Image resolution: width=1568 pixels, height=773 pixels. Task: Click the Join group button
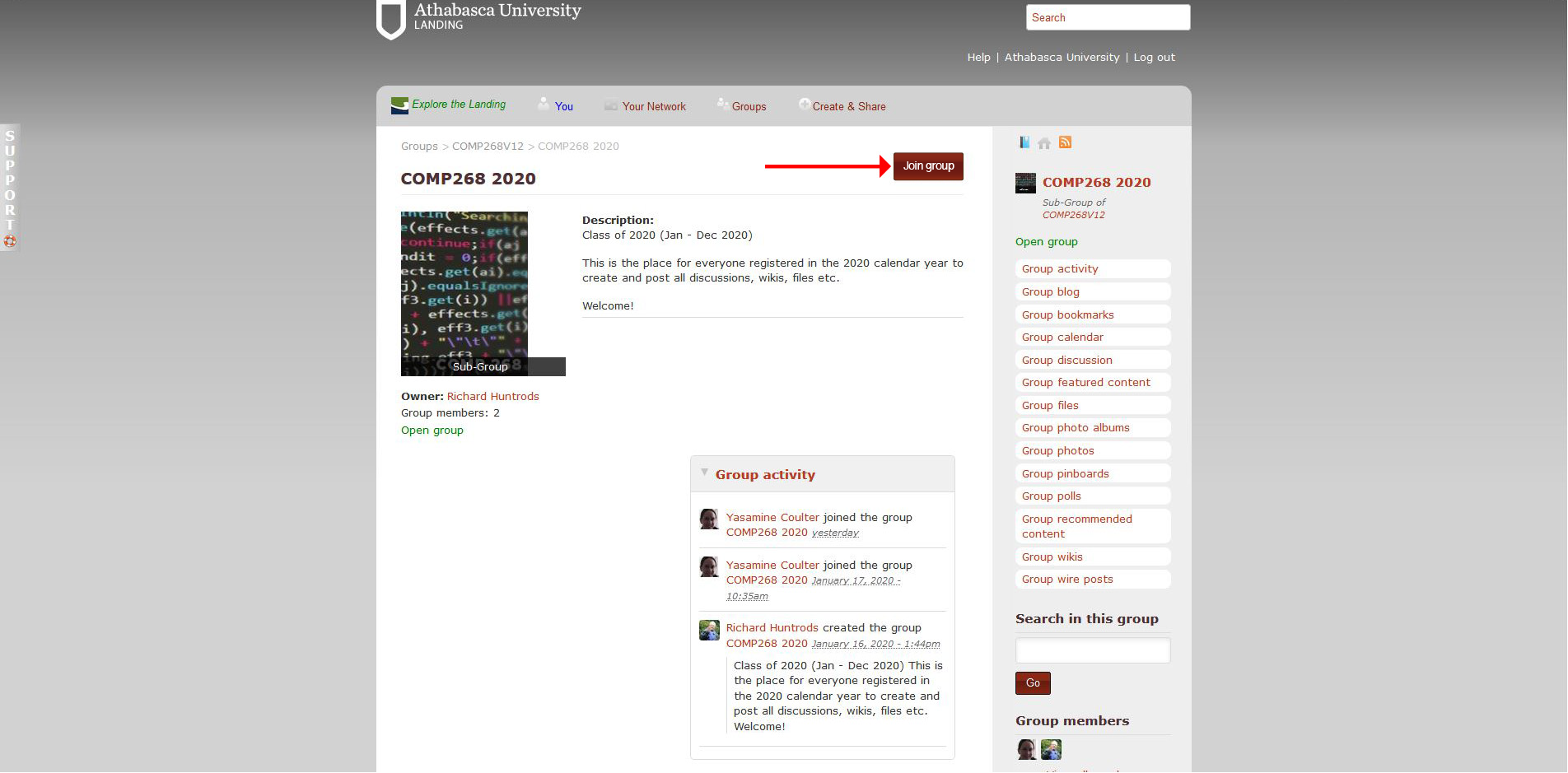pyautogui.click(x=928, y=166)
